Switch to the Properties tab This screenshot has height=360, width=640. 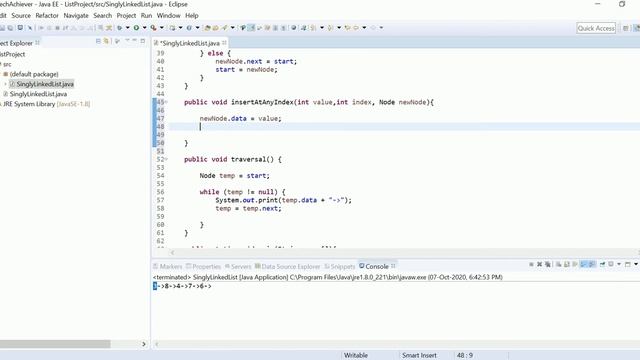tap(203, 267)
